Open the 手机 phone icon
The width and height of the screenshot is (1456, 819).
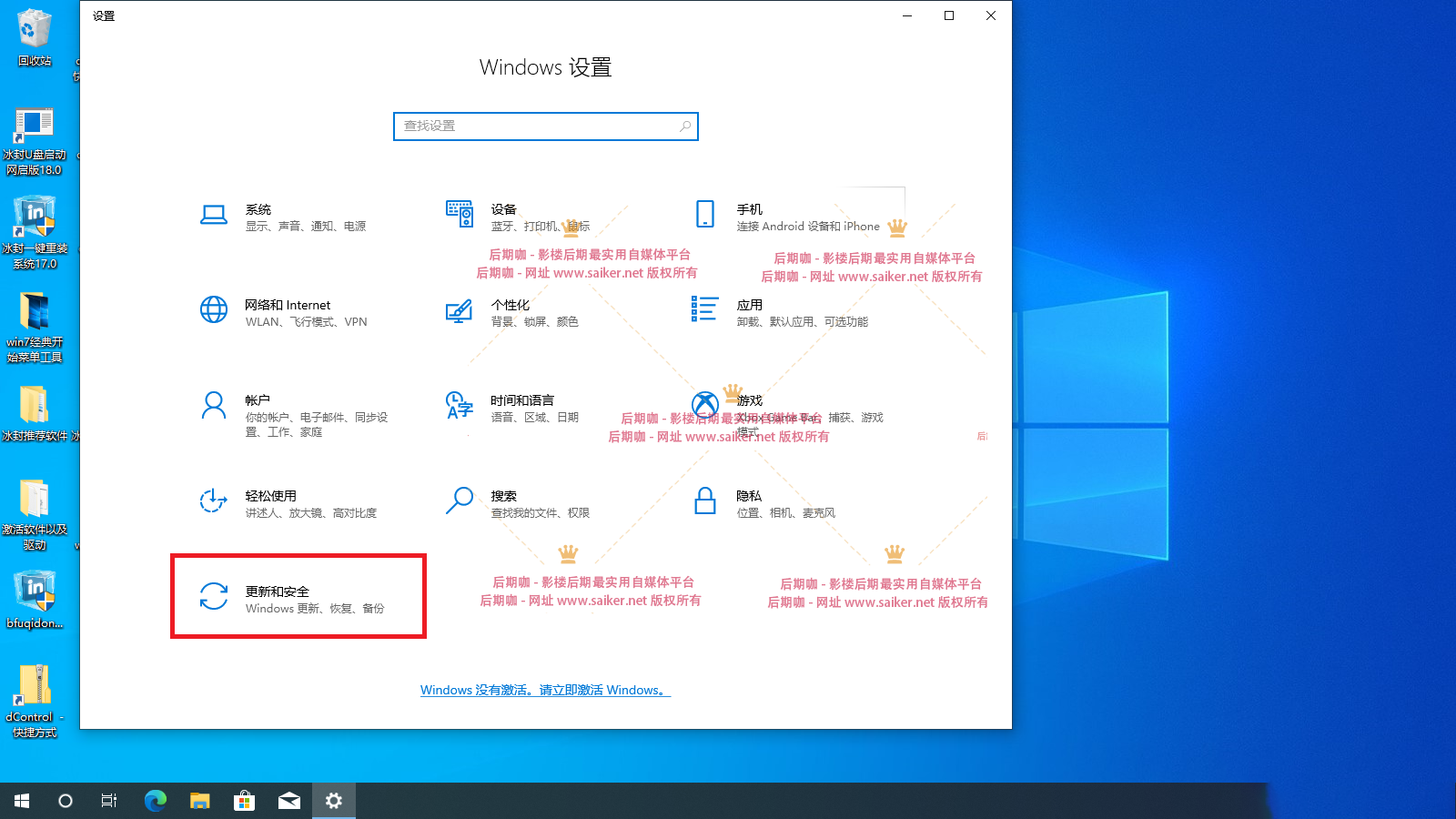[x=705, y=214]
